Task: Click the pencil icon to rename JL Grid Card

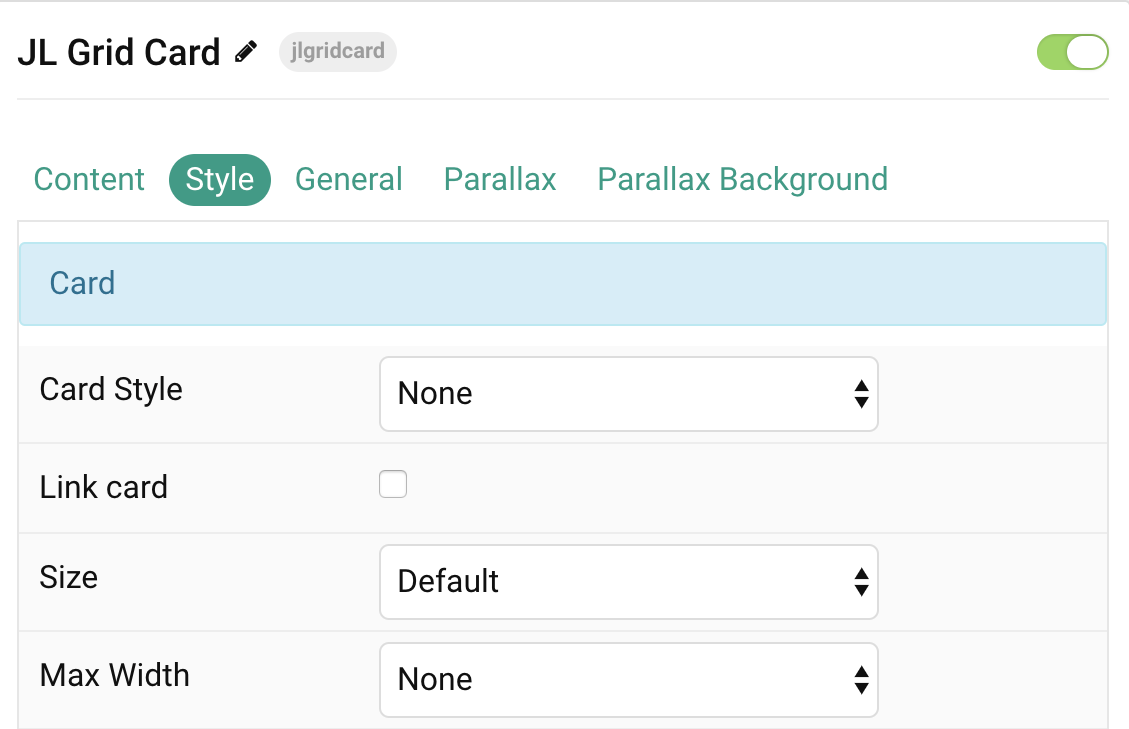Action: point(246,51)
